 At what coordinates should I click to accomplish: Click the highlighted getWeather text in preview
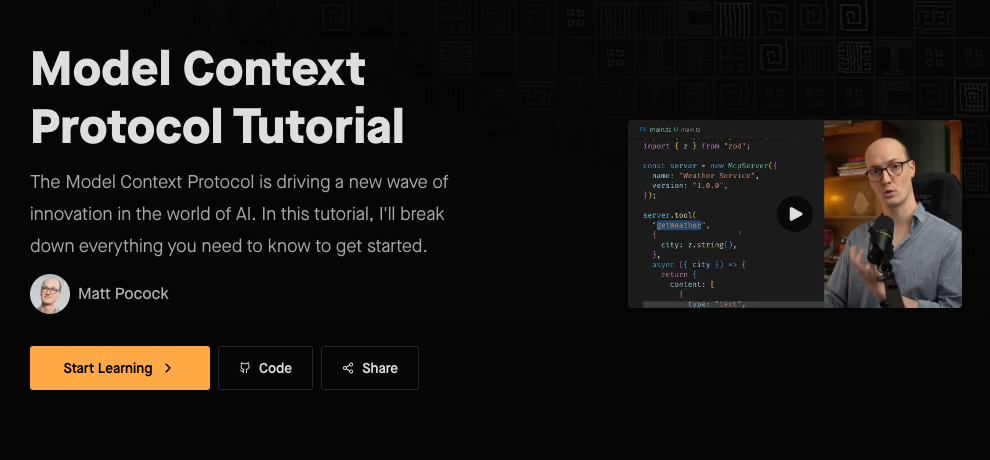coord(679,225)
